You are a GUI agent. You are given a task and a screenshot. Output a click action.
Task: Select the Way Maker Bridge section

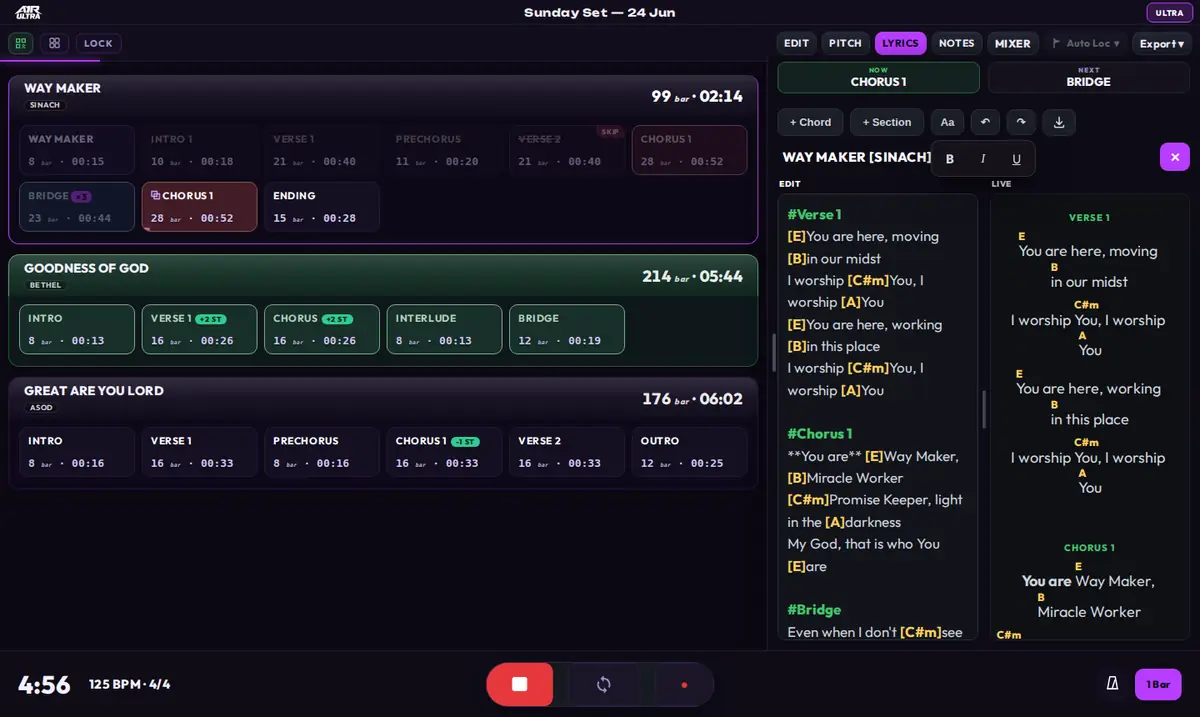(77, 207)
